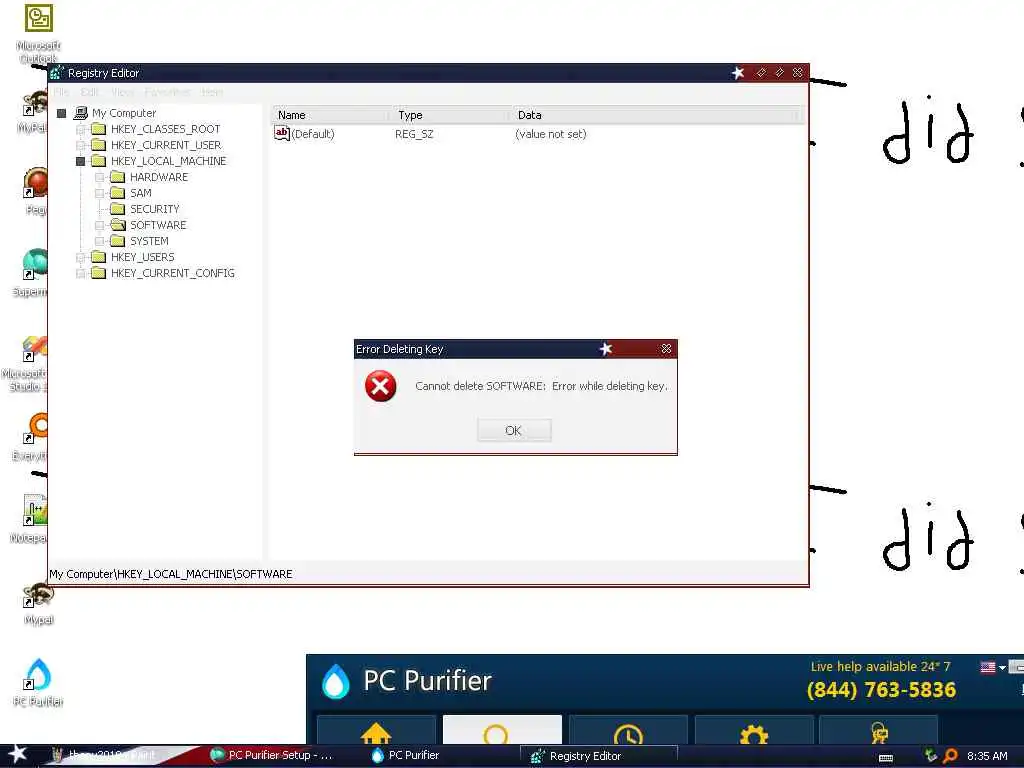
Task: Expand the SAM registry key
Action: click(99, 193)
